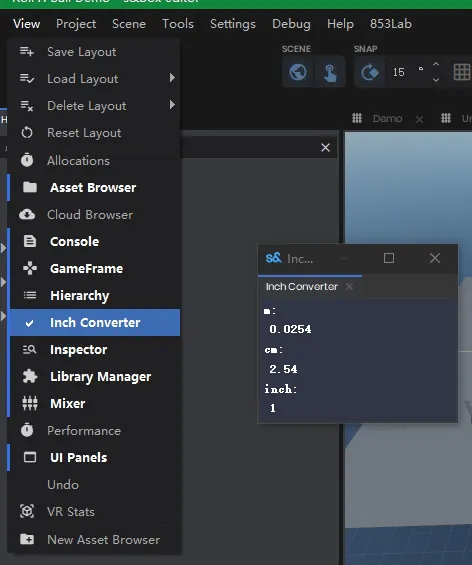472x565 pixels.
Task: Click the Save Layout list-plus icon
Action: coord(27,52)
